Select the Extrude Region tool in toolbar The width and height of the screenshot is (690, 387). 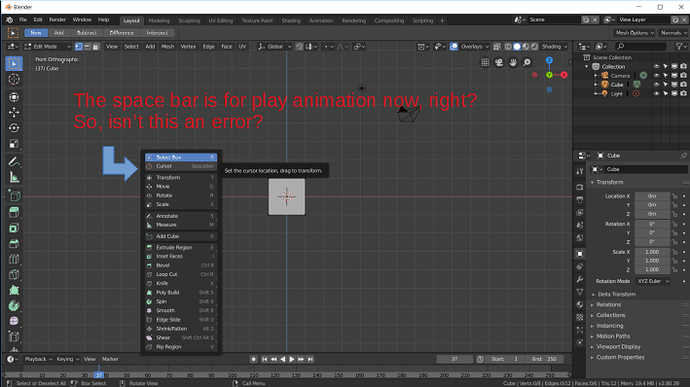tap(14, 213)
